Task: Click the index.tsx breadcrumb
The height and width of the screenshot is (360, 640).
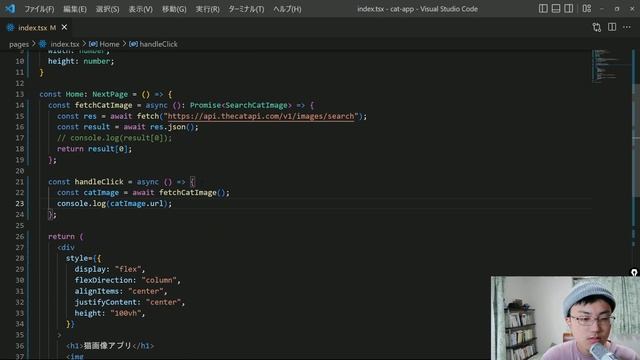Action: click(64, 44)
